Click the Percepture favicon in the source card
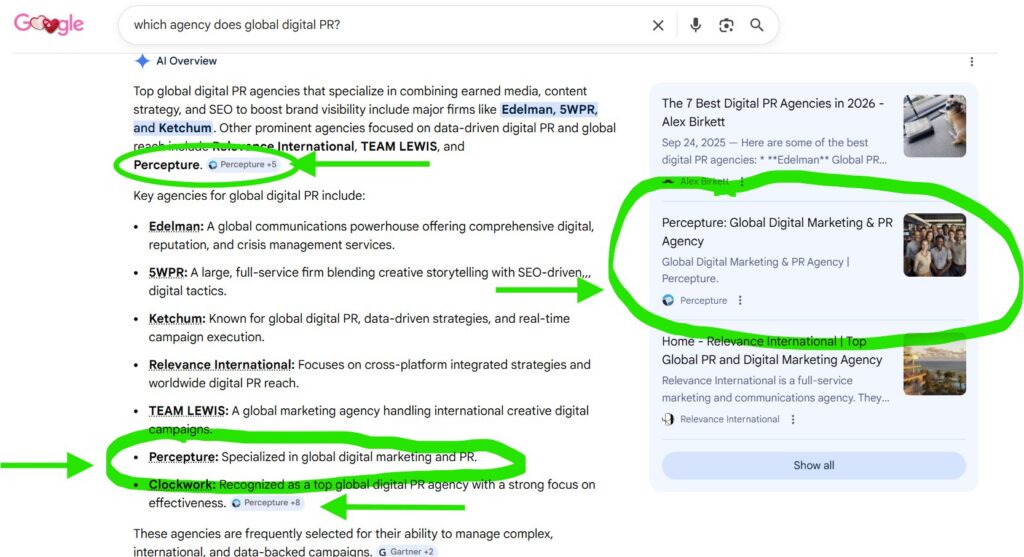The height and width of the screenshot is (557, 1024). pos(668,300)
